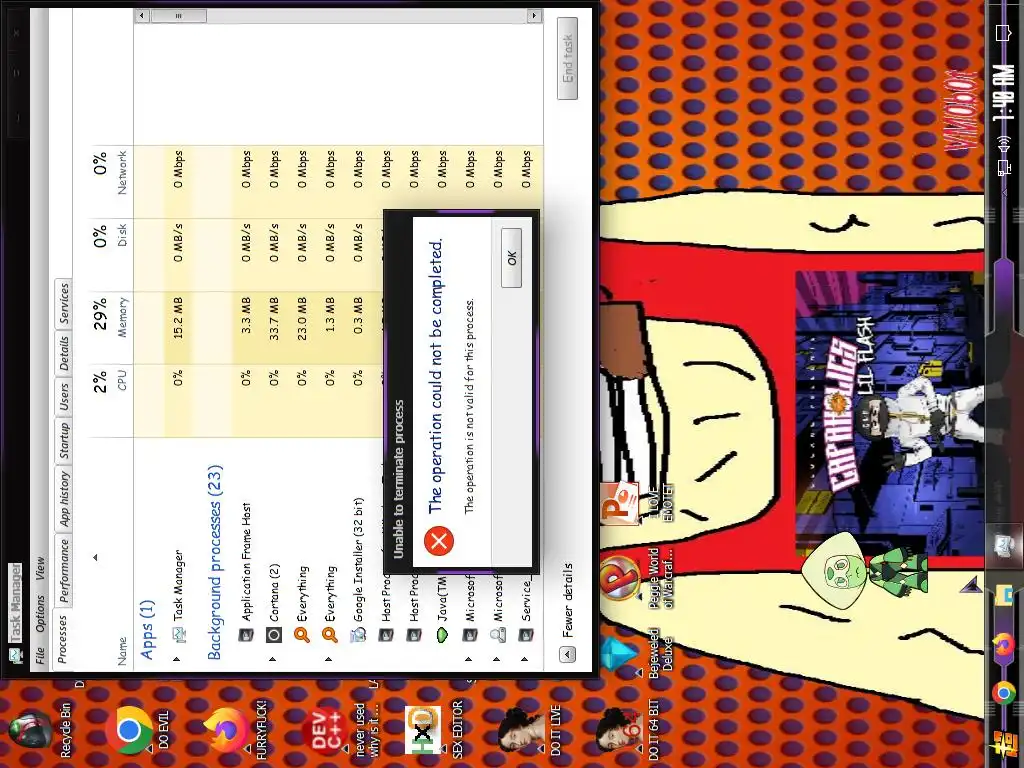The height and width of the screenshot is (768, 1024).
Task: Switch to the Users tab
Action: (x=64, y=396)
